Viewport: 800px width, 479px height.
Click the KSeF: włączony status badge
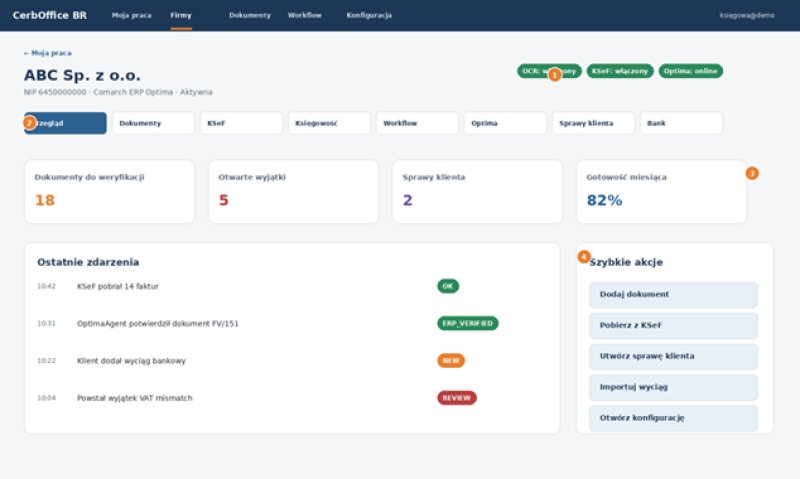[x=620, y=71]
